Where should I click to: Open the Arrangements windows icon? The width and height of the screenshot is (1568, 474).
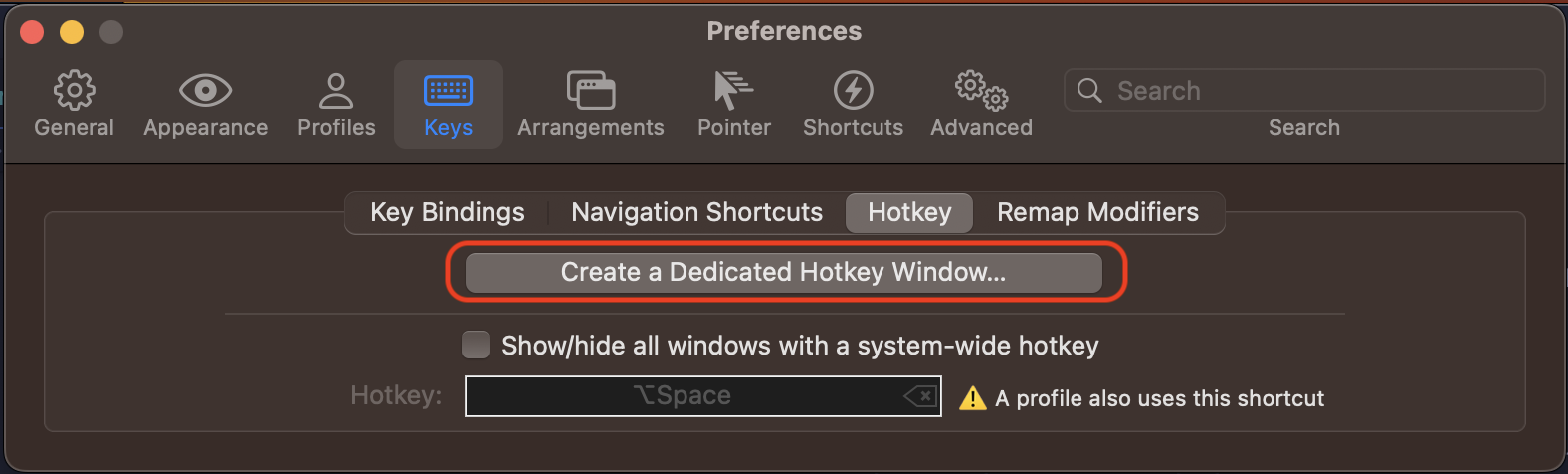coord(590,91)
